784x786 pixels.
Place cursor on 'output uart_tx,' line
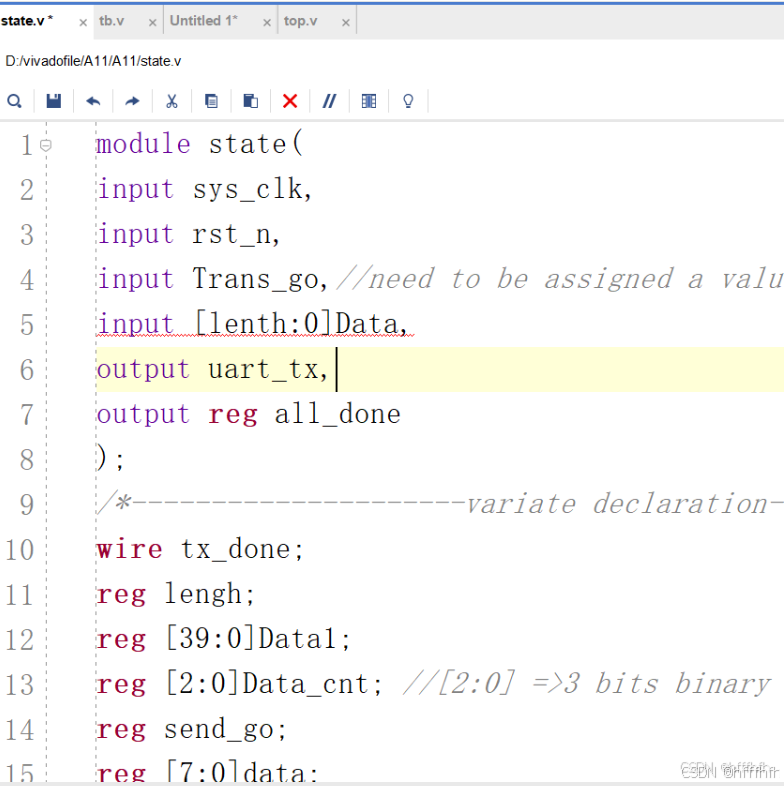[x=212, y=369]
